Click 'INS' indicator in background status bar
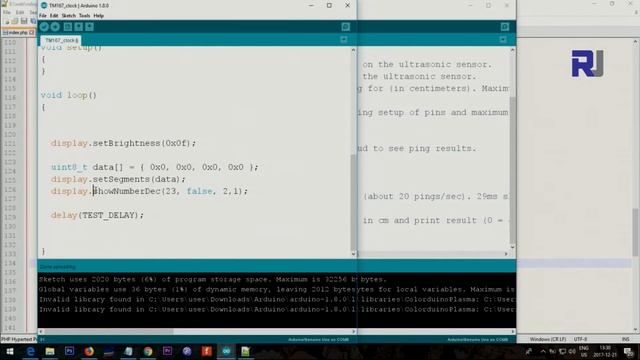Image resolution: width=640 pixels, height=360 pixels. click(x=625, y=339)
